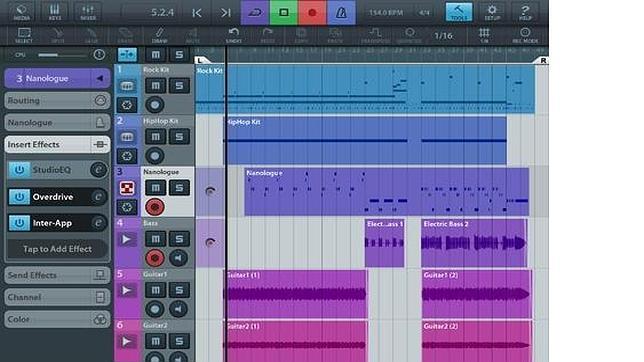Solo the Bass track

coord(179,239)
